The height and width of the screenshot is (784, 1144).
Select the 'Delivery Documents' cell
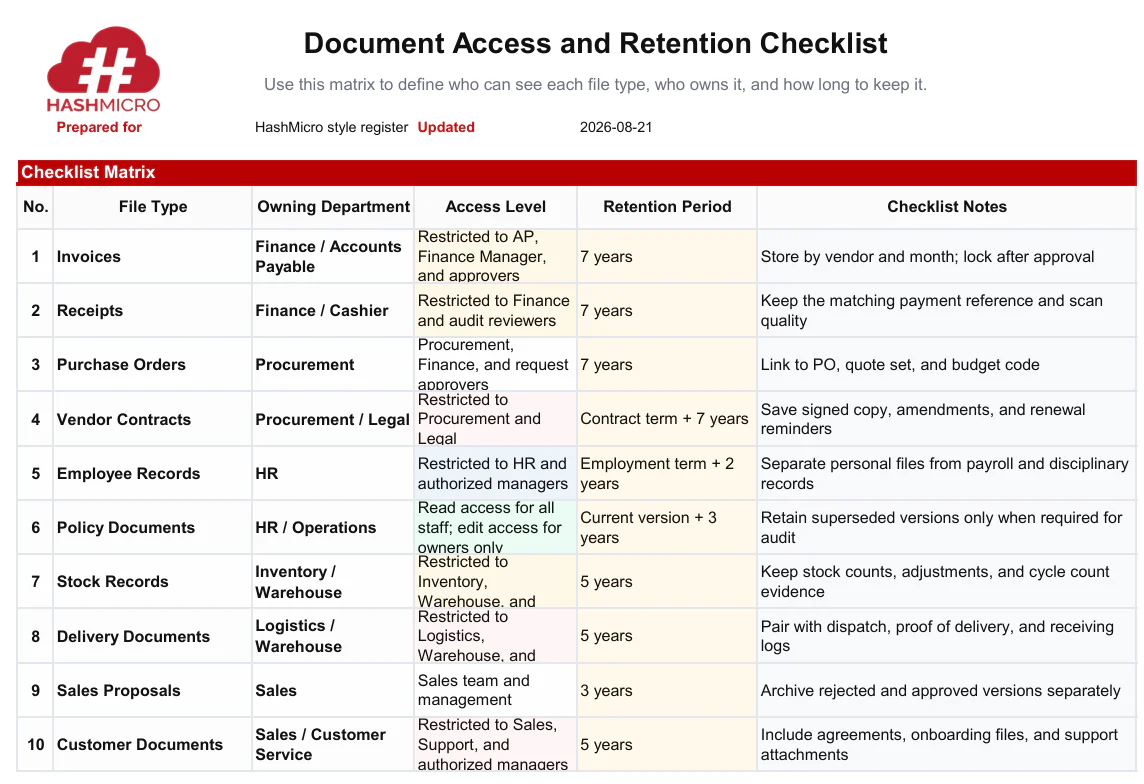152,636
